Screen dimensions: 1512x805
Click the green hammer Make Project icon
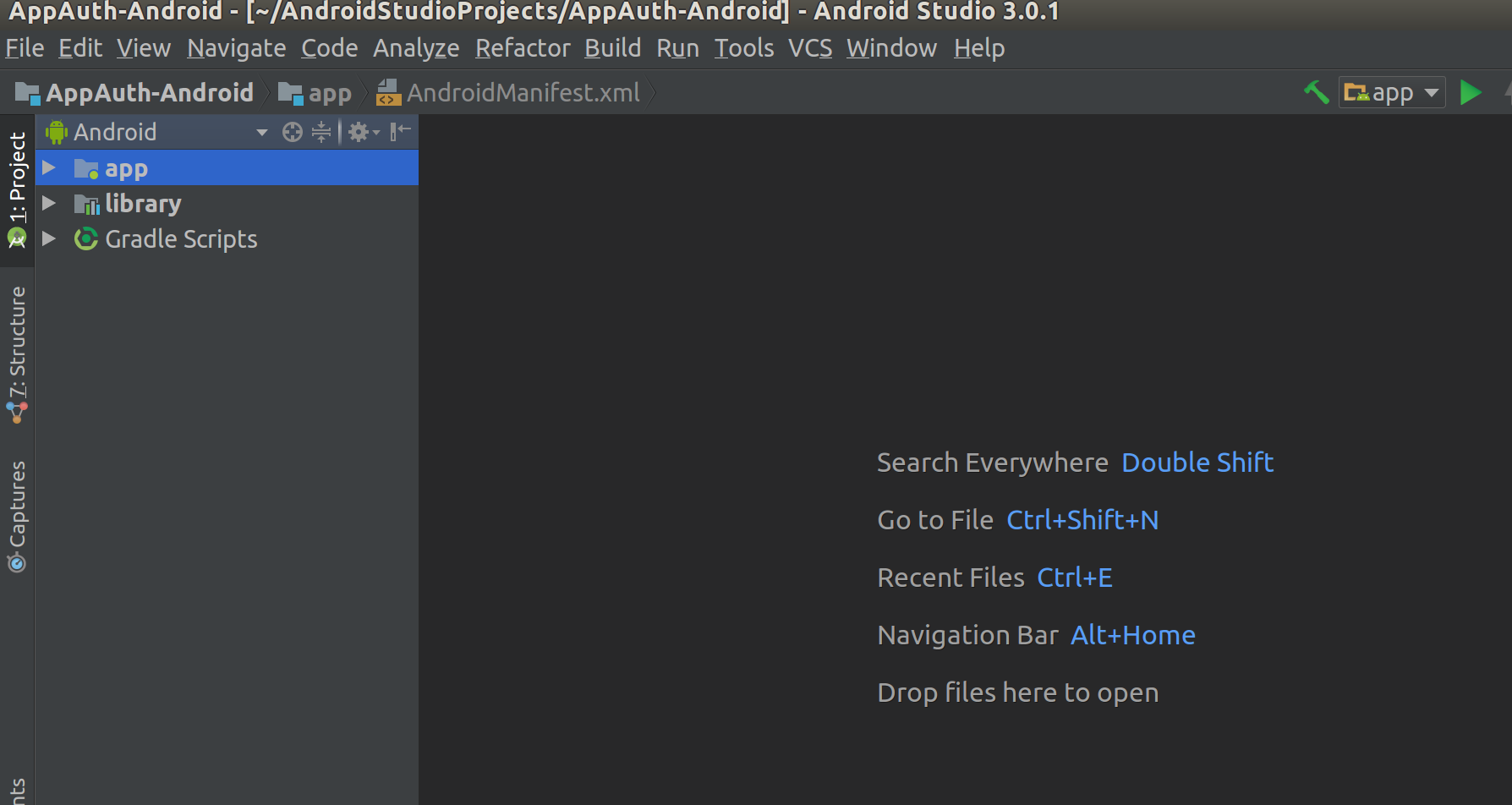coord(1316,92)
